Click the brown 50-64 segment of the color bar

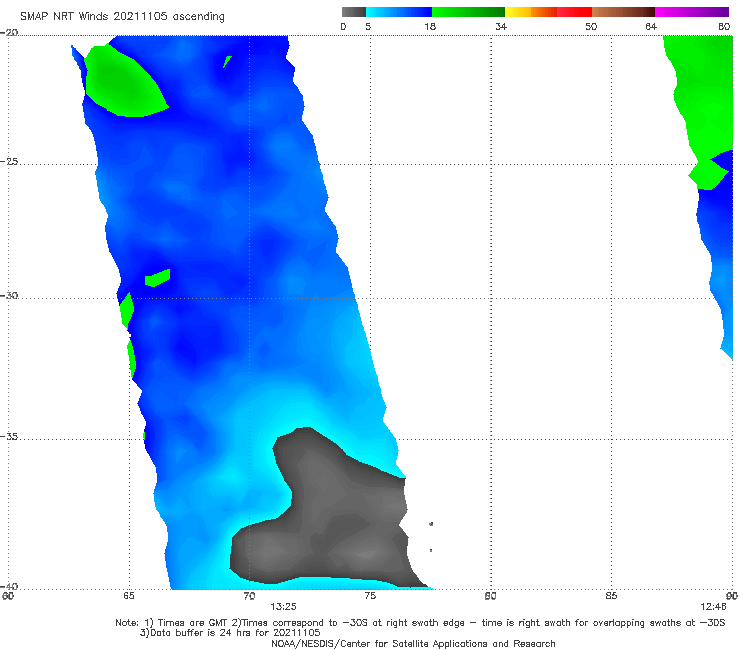(623, 12)
